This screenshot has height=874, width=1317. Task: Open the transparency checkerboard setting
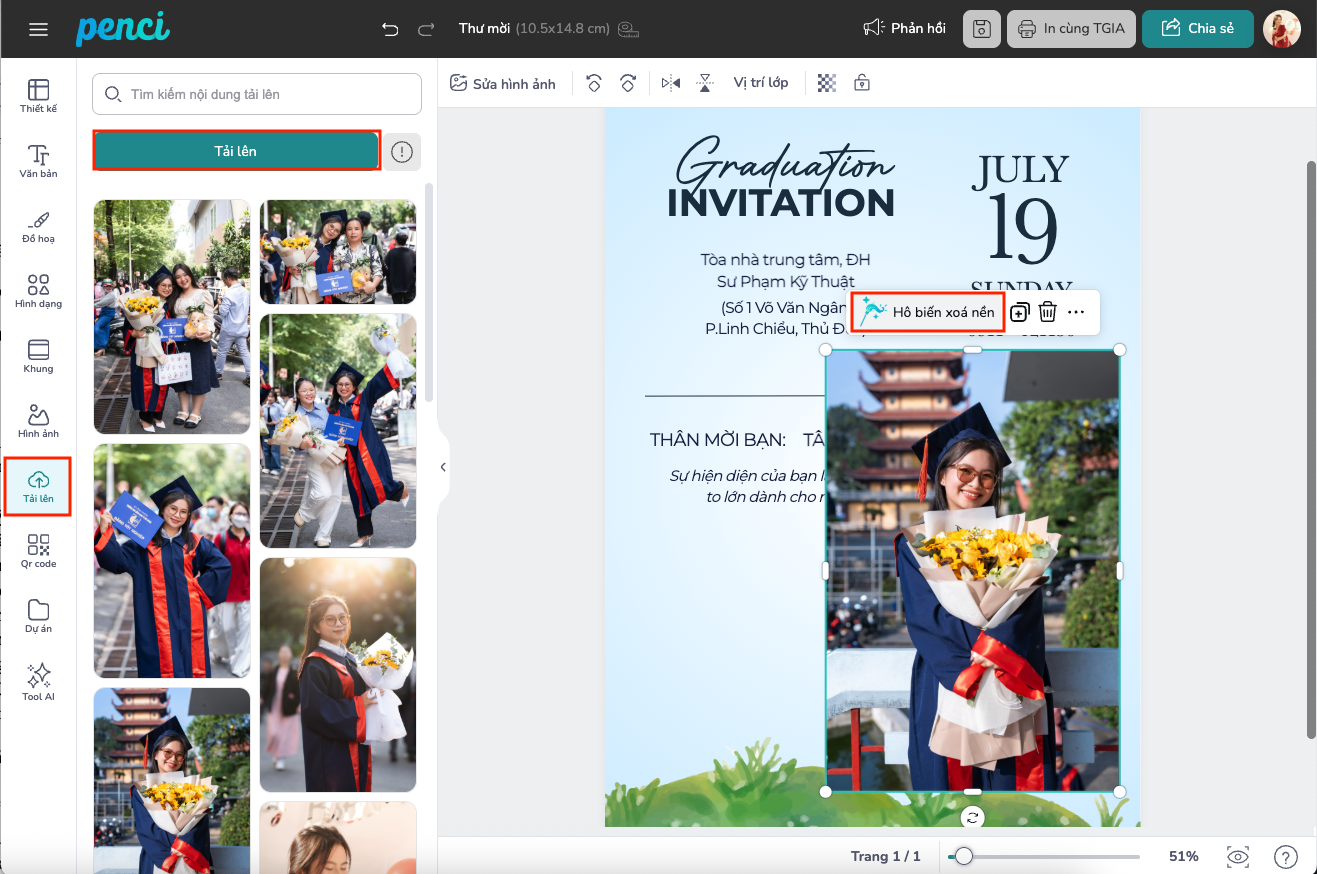pos(827,83)
